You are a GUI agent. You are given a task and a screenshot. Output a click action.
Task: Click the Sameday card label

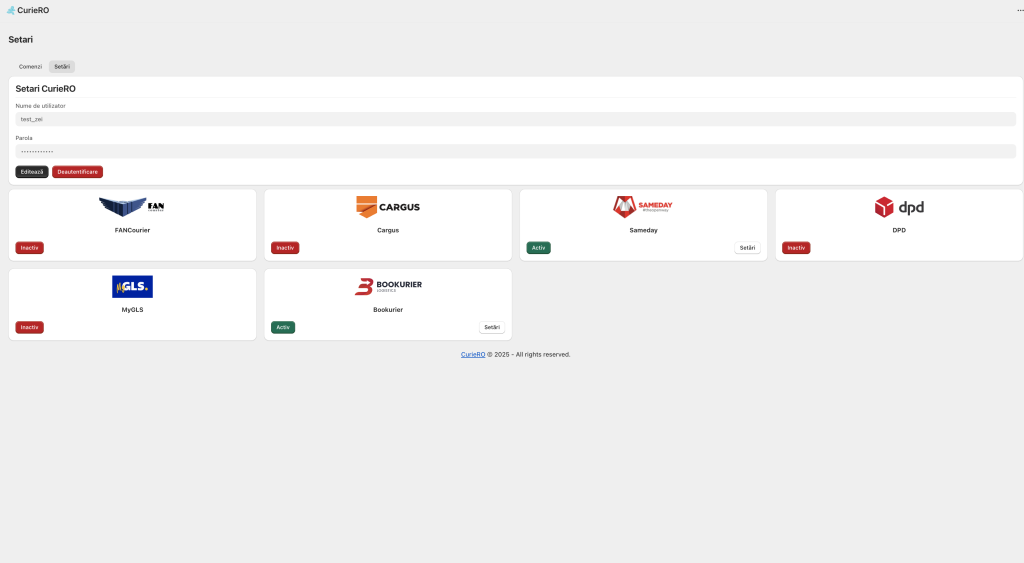(x=643, y=231)
